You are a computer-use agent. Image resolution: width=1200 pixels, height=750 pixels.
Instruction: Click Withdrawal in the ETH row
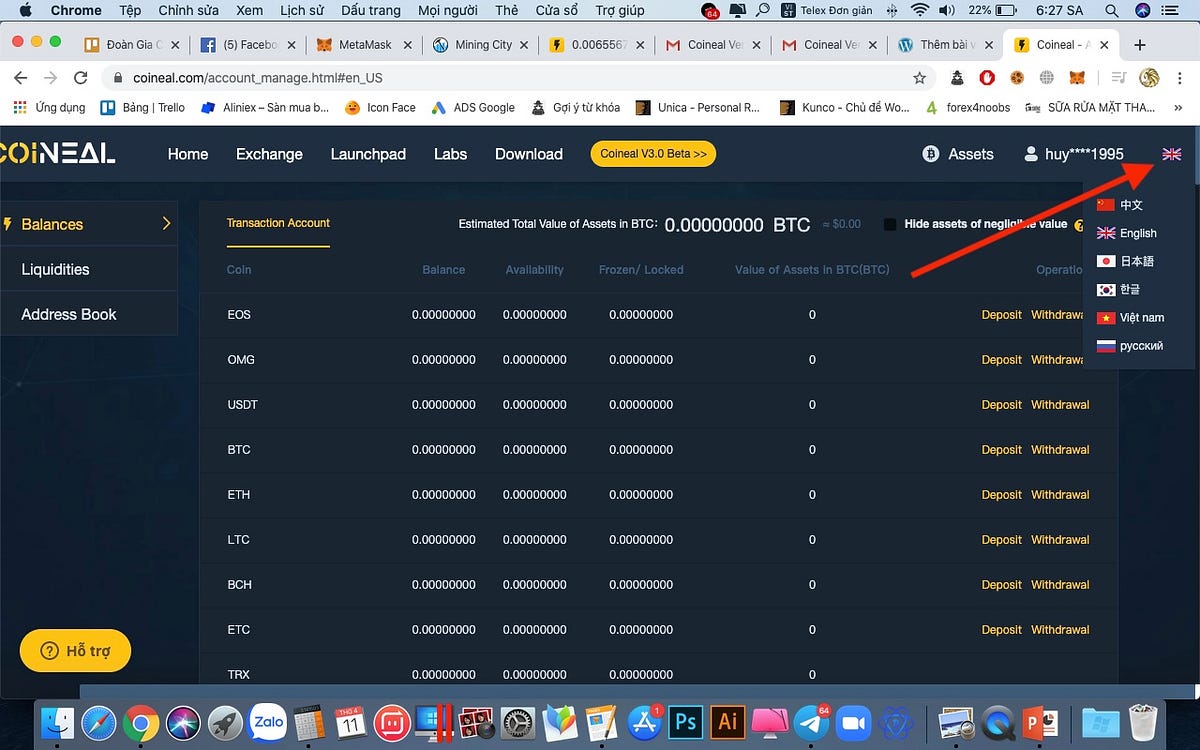(1060, 495)
